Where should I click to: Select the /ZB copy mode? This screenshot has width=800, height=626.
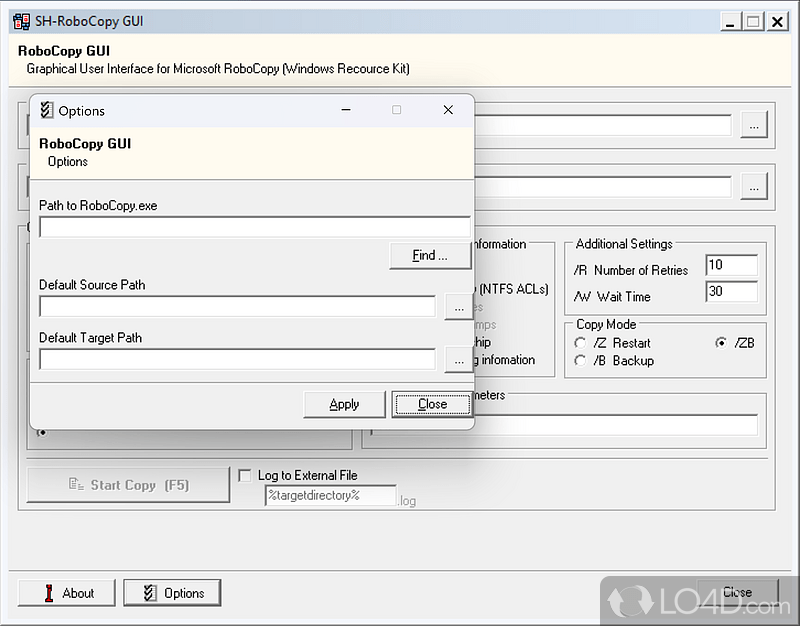(x=721, y=343)
